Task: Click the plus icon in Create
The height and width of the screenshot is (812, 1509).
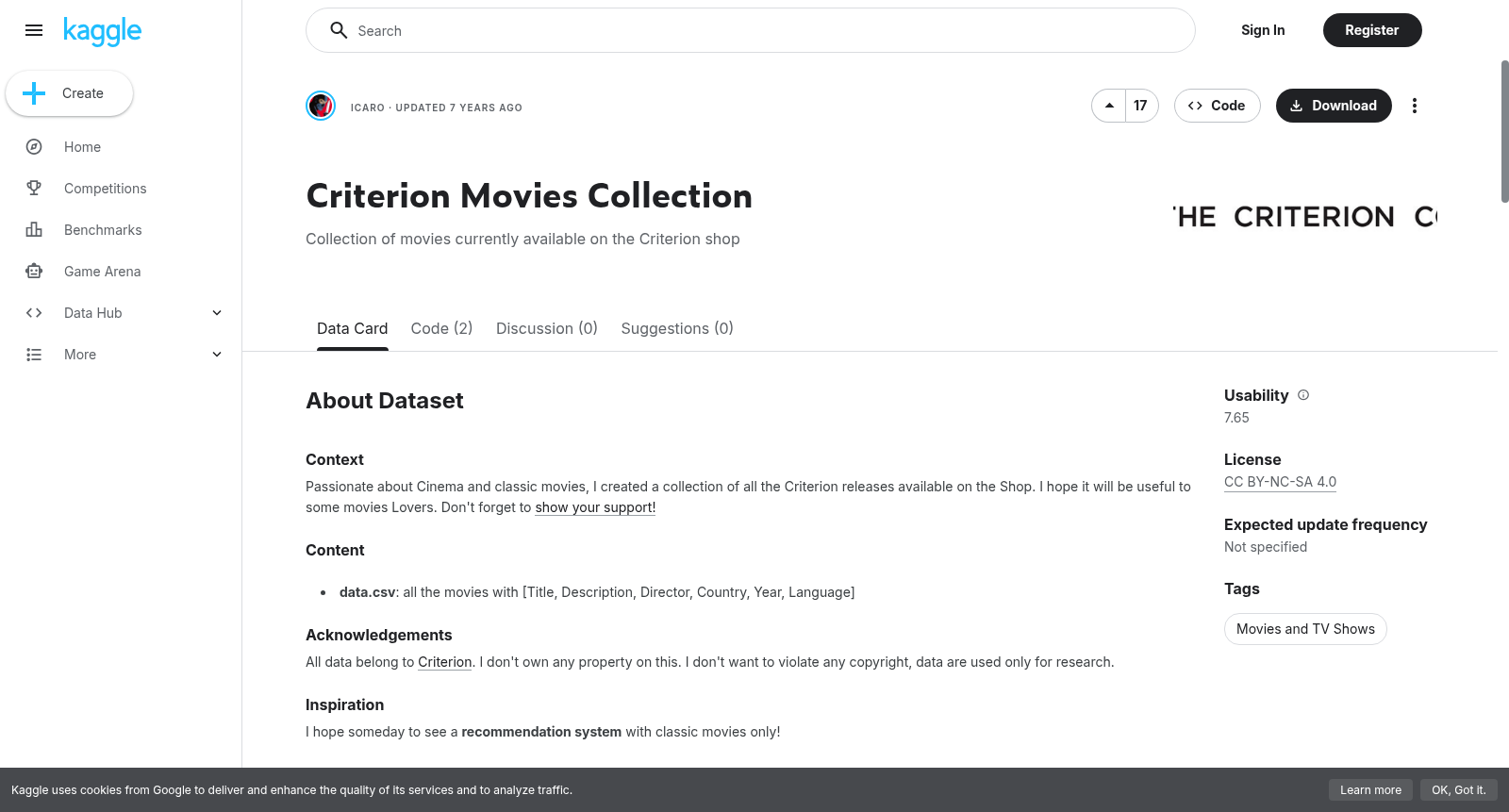Action: pos(34,93)
